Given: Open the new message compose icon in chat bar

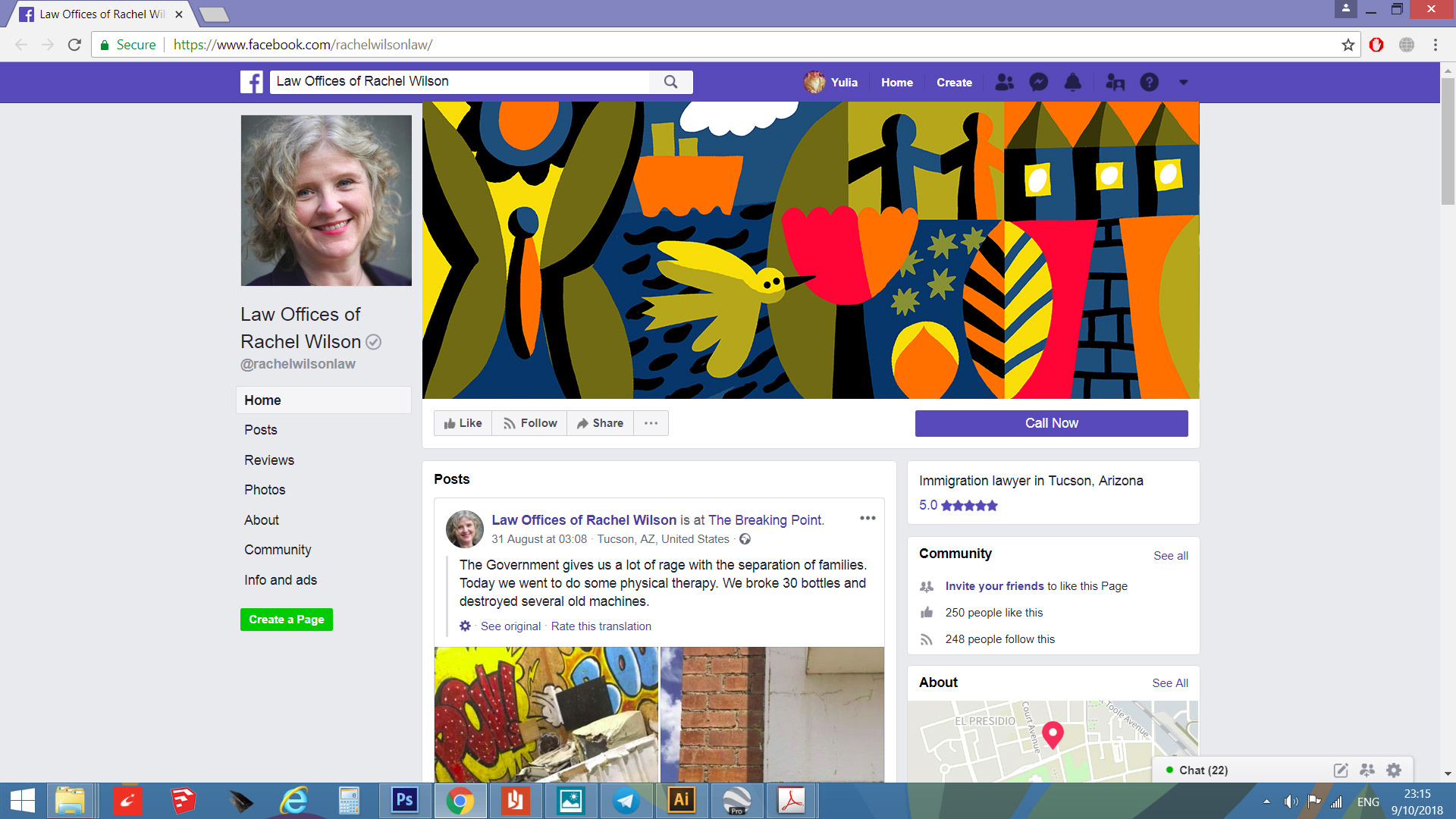Looking at the screenshot, I should 1340,770.
